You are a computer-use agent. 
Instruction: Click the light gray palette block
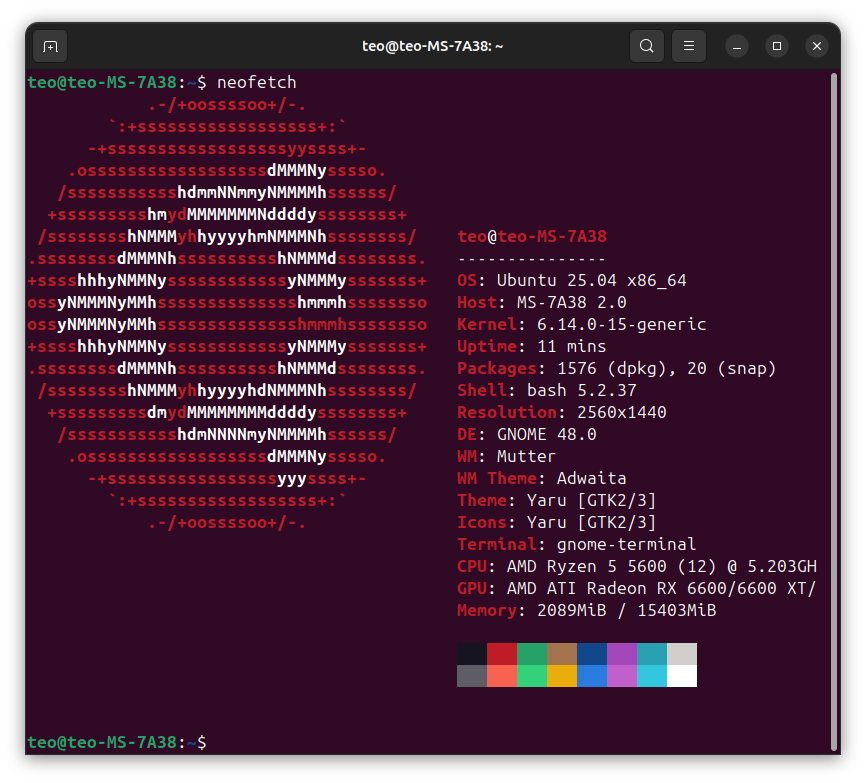[682, 654]
